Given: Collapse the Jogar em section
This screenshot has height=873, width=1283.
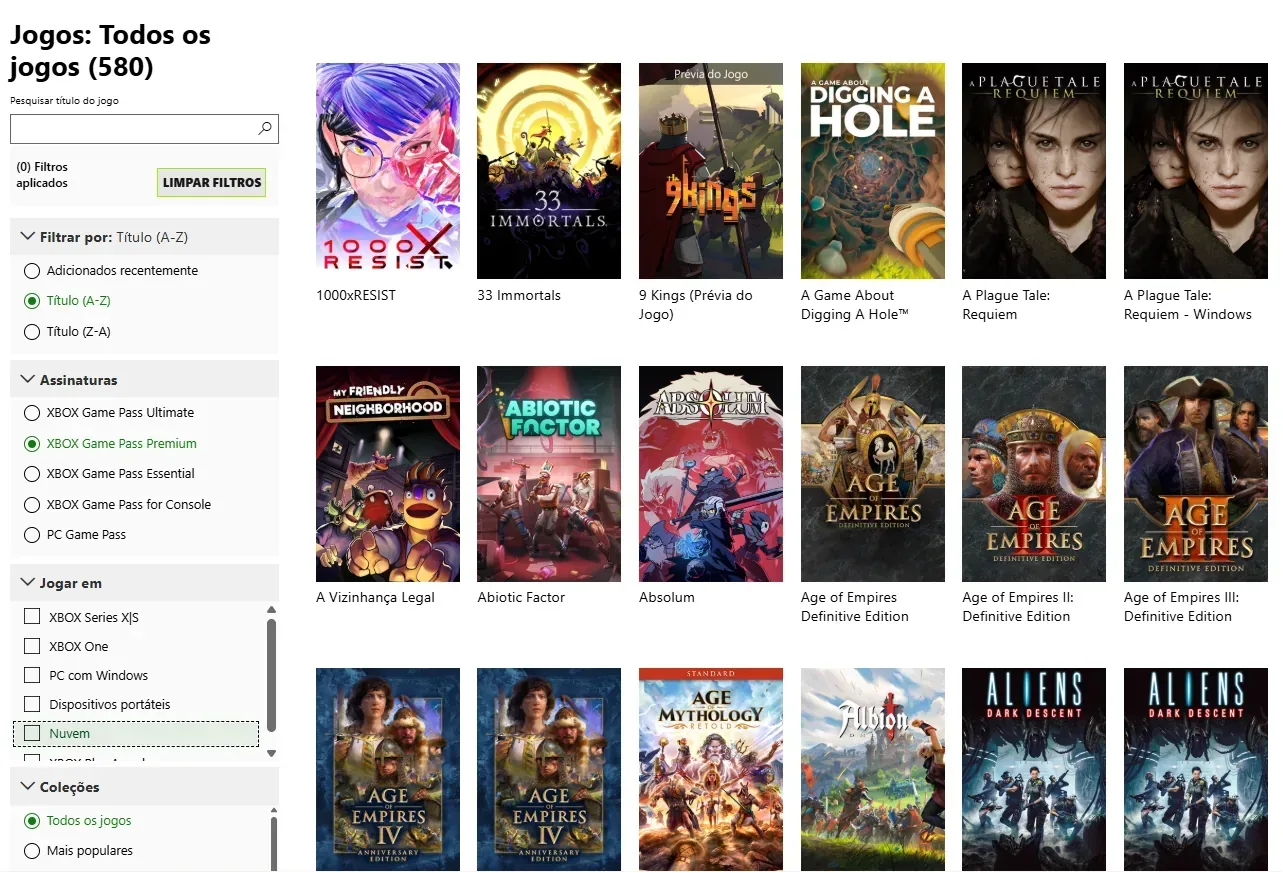Looking at the screenshot, I should tap(144, 583).
